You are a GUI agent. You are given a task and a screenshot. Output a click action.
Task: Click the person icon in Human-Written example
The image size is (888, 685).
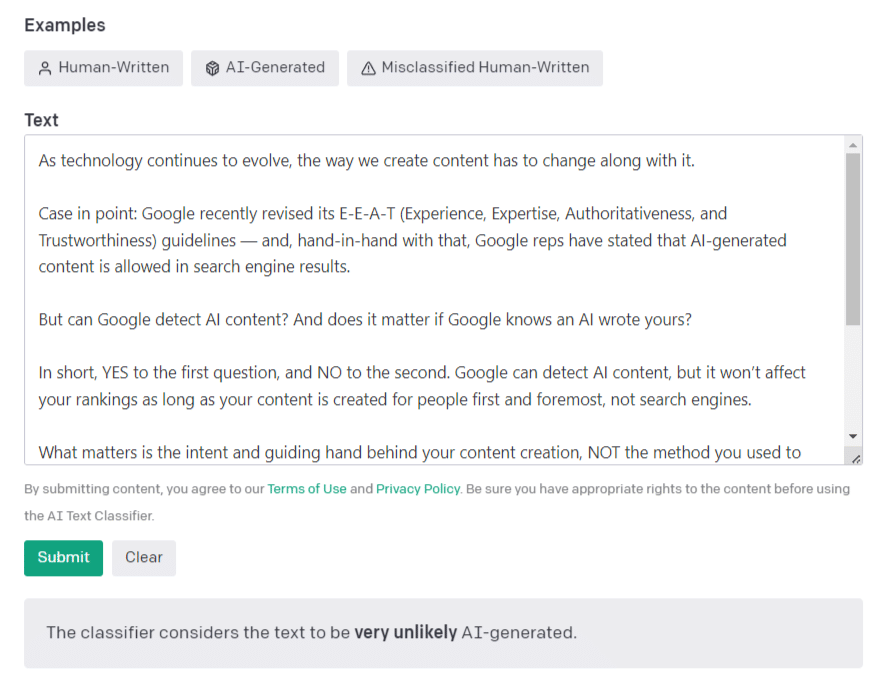point(44,69)
